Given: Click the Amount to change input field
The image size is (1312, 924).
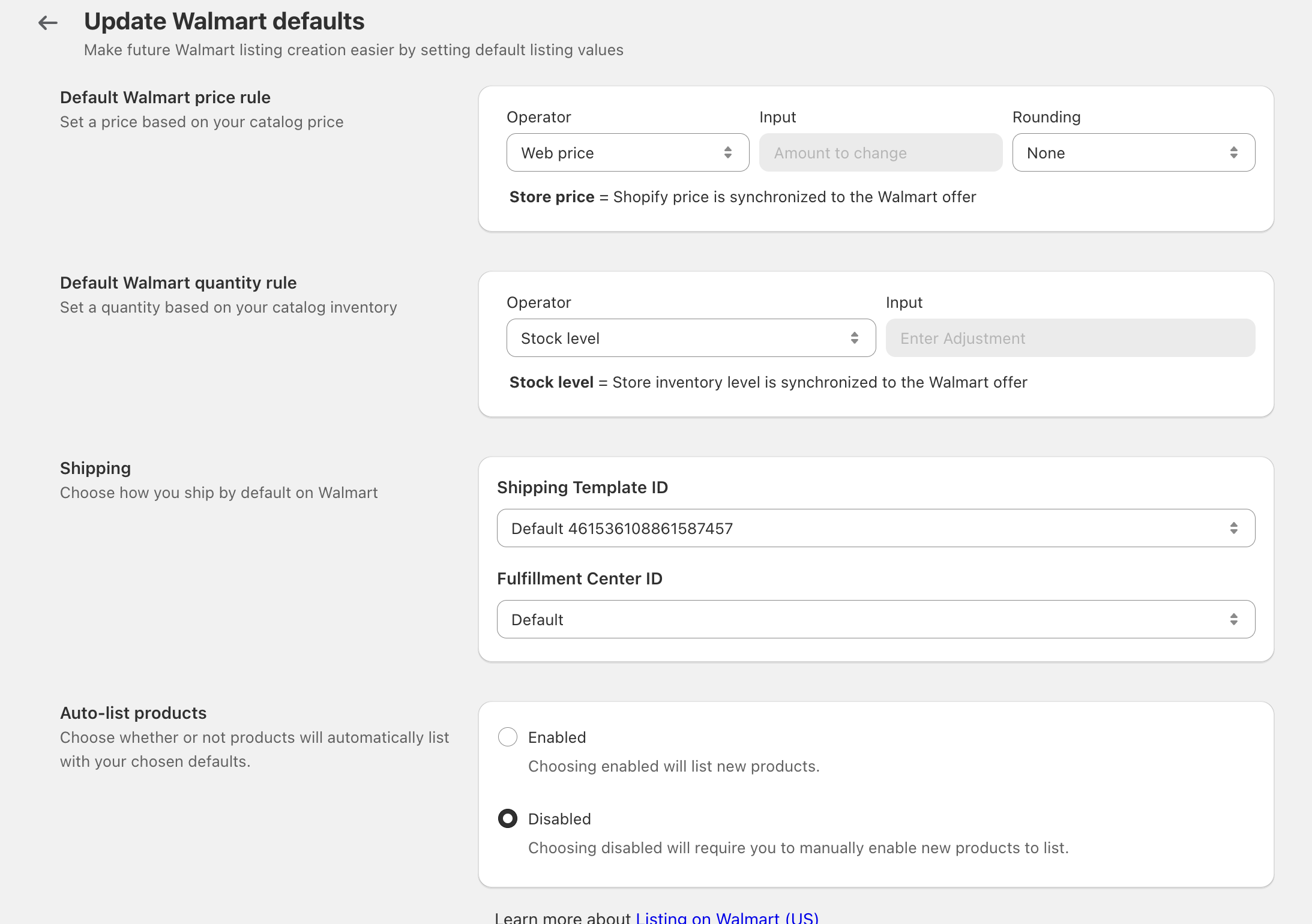Looking at the screenshot, I should (880, 152).
